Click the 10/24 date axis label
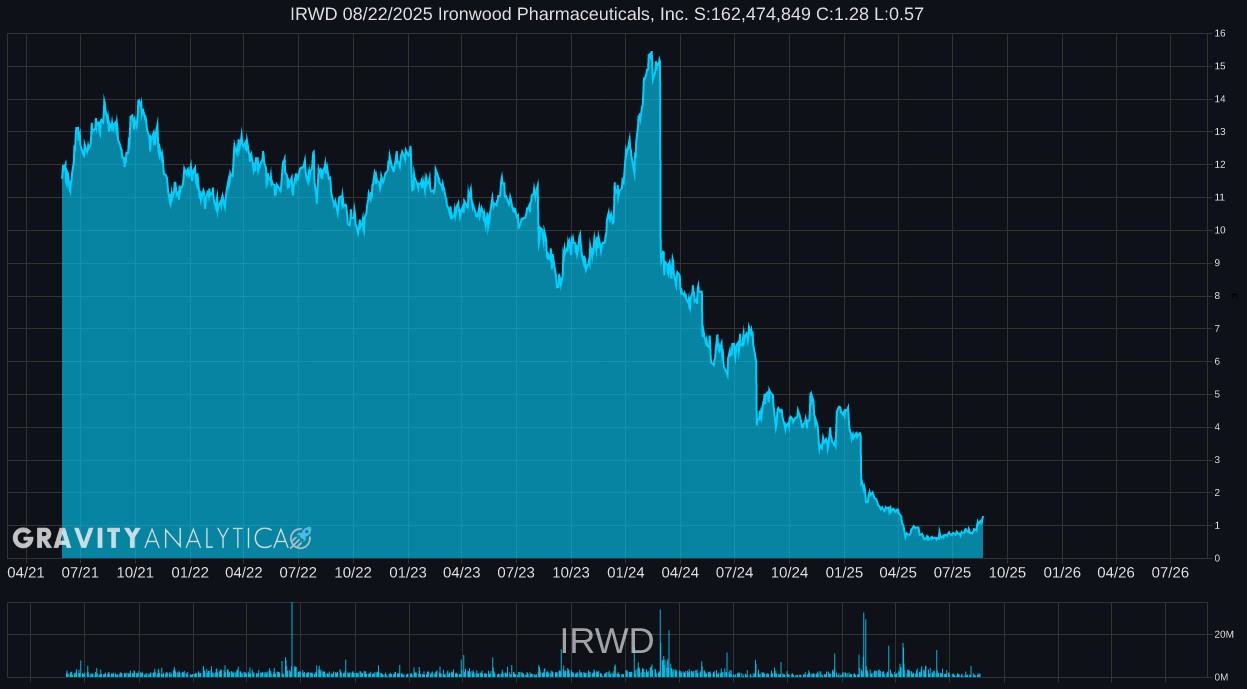This screenshot has height=689, width=1247. click(789, 572)
